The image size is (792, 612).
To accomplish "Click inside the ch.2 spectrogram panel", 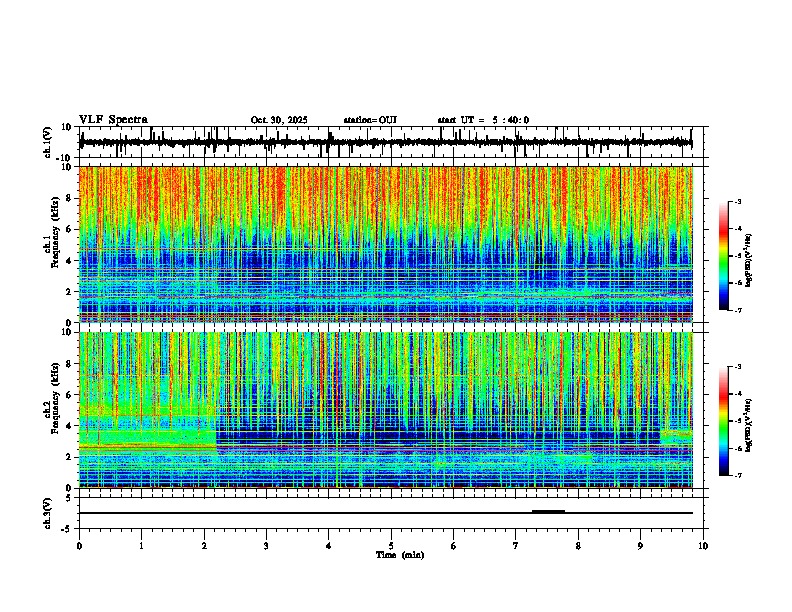I will (x=386, y=410).
